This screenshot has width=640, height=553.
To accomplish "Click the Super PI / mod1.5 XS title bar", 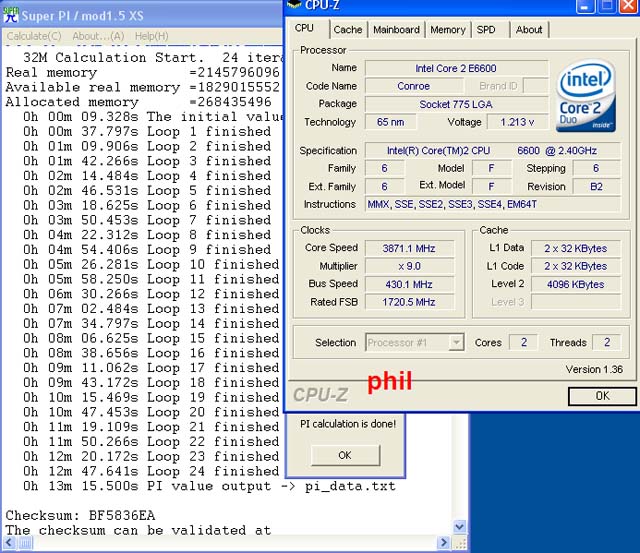I will 142,16.
